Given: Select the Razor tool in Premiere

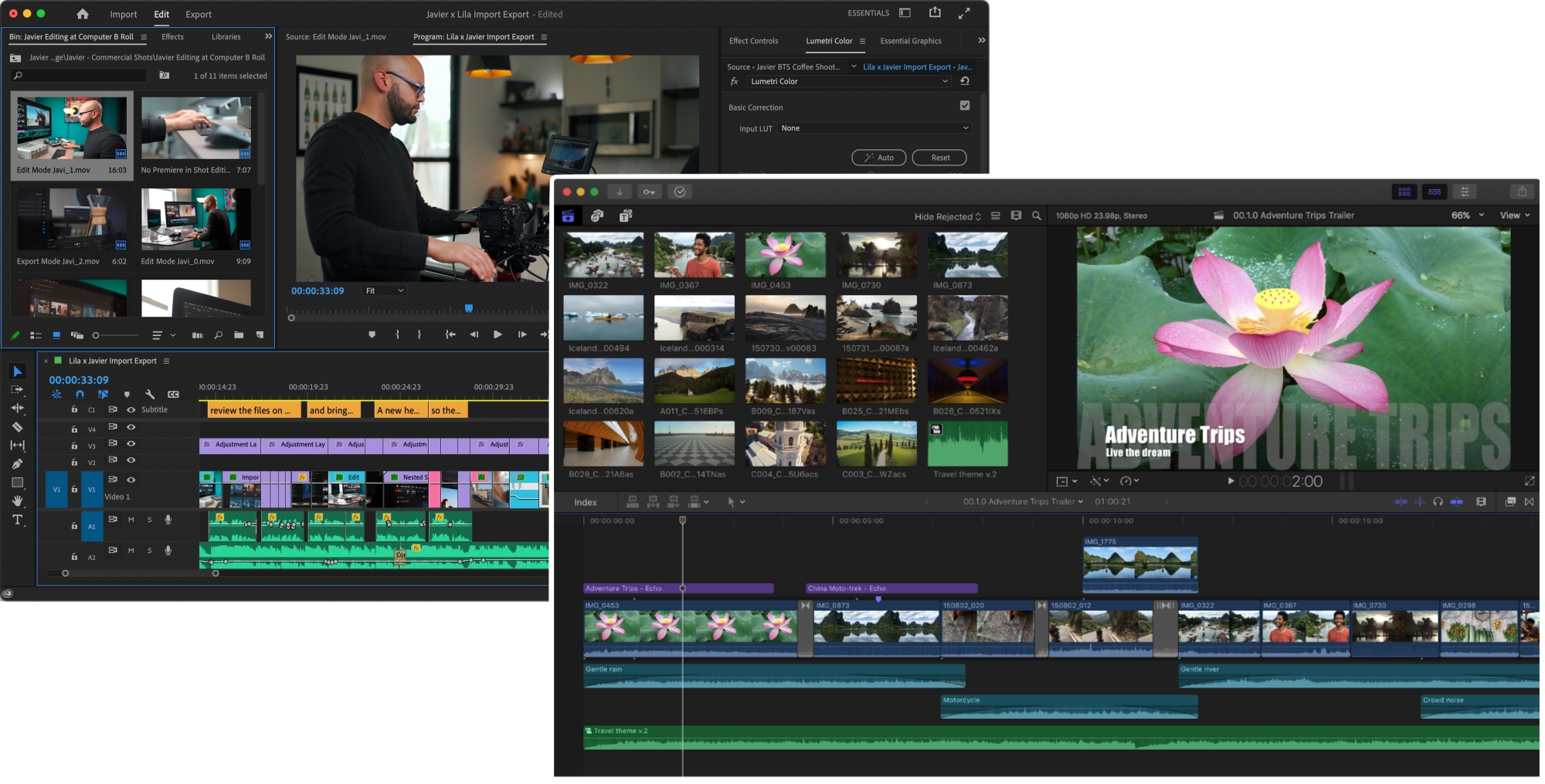Looking at the screenshot, I should click(x=17, y=426).
